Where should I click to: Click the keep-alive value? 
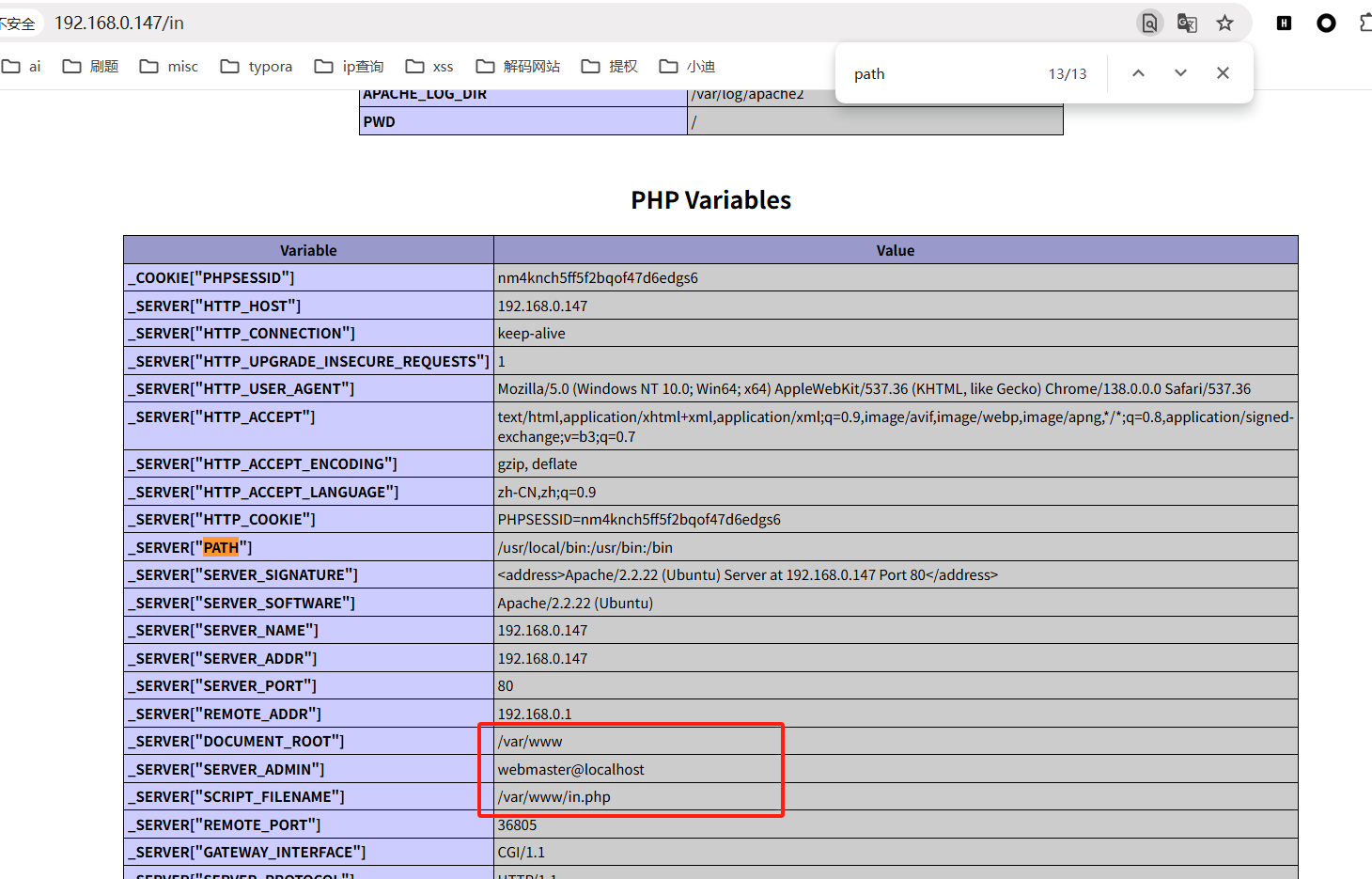tap(531, 334)
